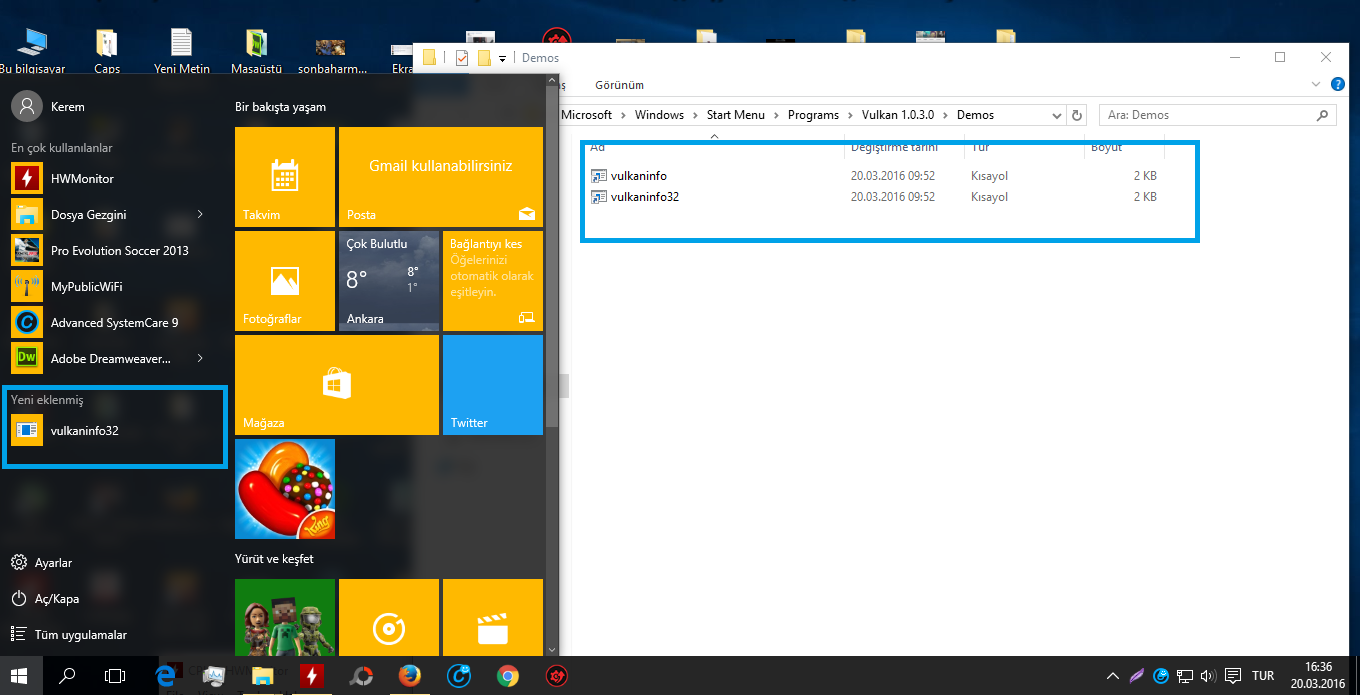Open Posta mail tile

coord(441,177)
